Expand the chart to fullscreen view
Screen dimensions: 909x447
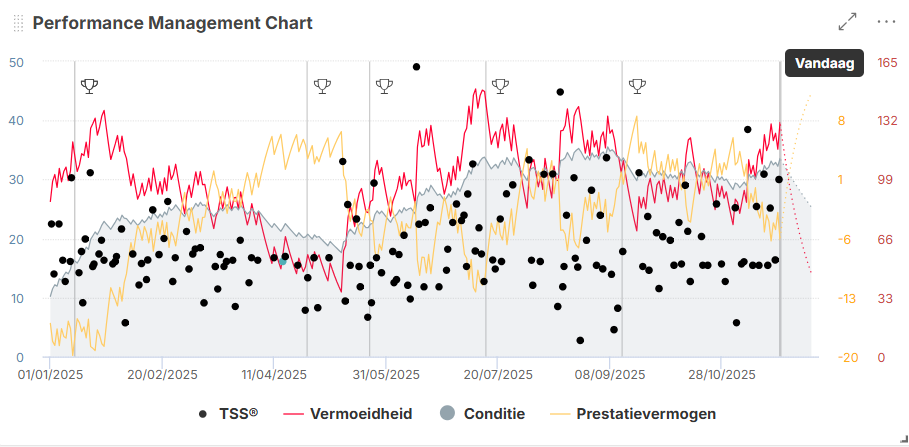pyautogui.click(x=847, y=22)
